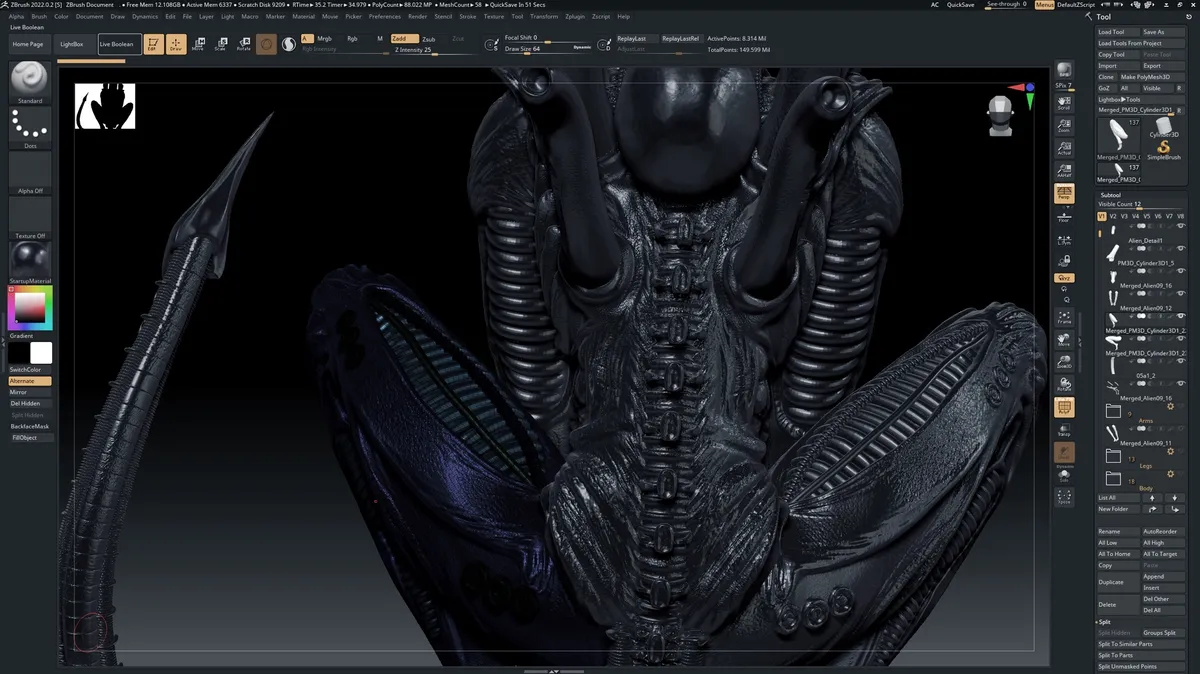This screenshot has width=1200, height=674.
Task: Click the Scroll canvas icon
Action: coord(1064,103)
